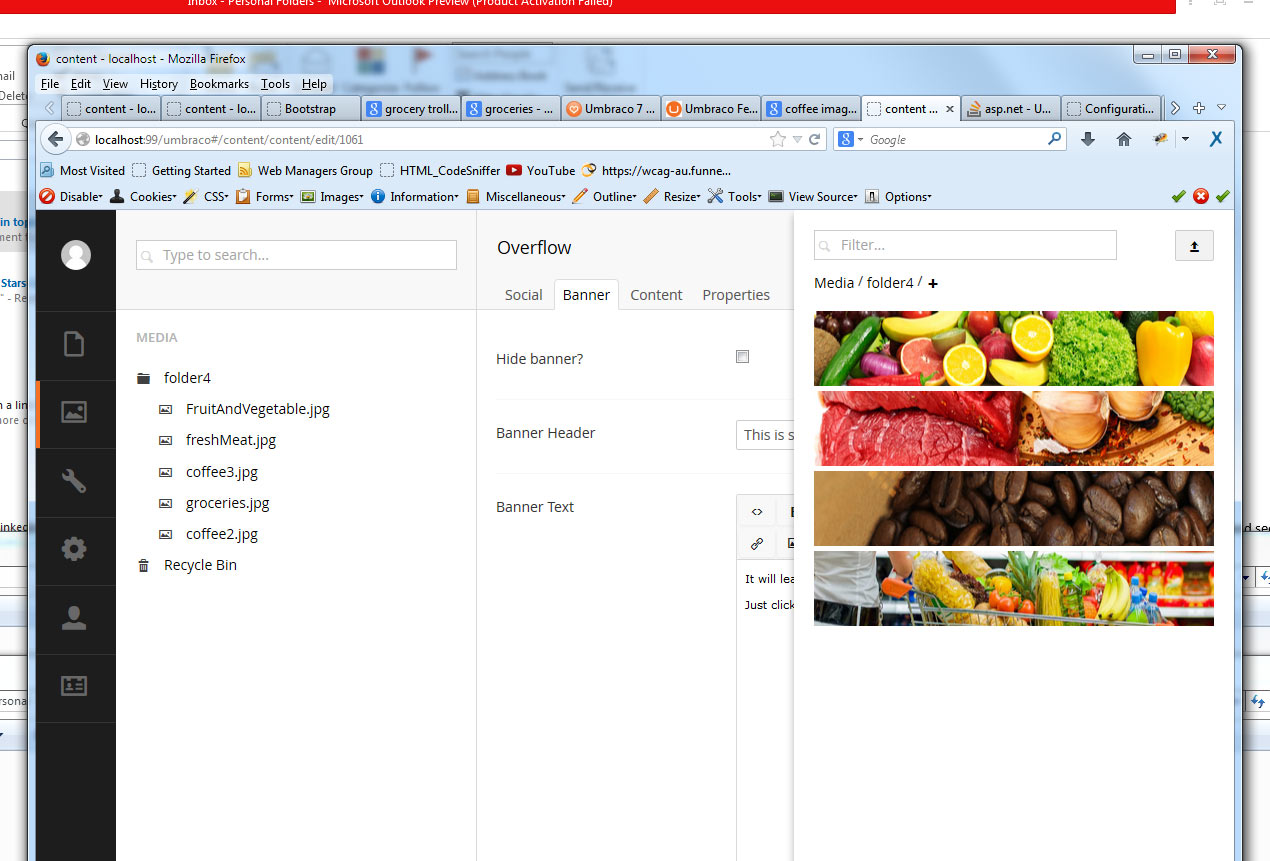Select the coffee beans banner thumbnail
This screenshot has height=861, width=1270.
1014,508
